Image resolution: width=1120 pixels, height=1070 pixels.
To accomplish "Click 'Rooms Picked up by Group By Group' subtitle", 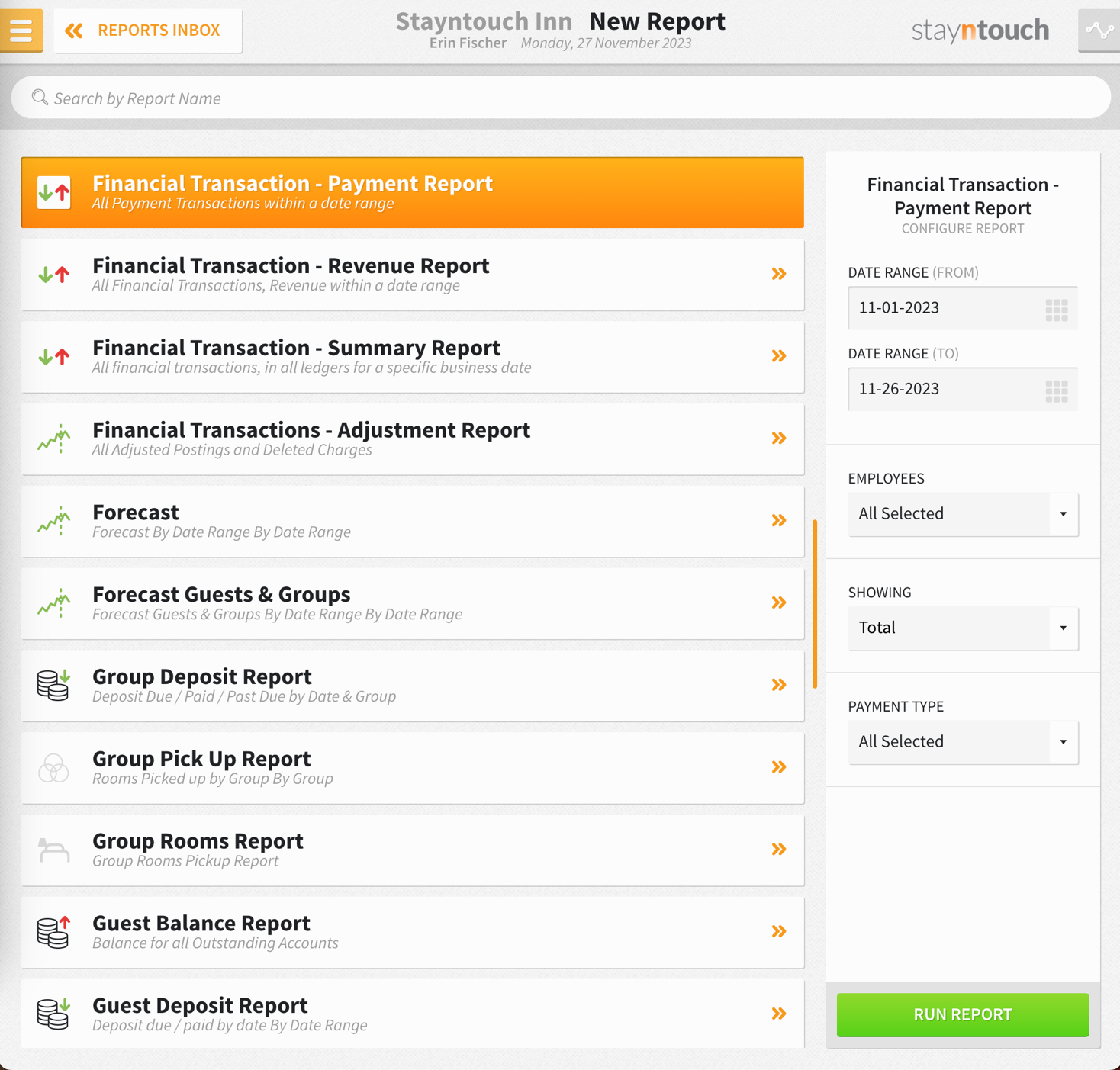I will tap(213, 779).
